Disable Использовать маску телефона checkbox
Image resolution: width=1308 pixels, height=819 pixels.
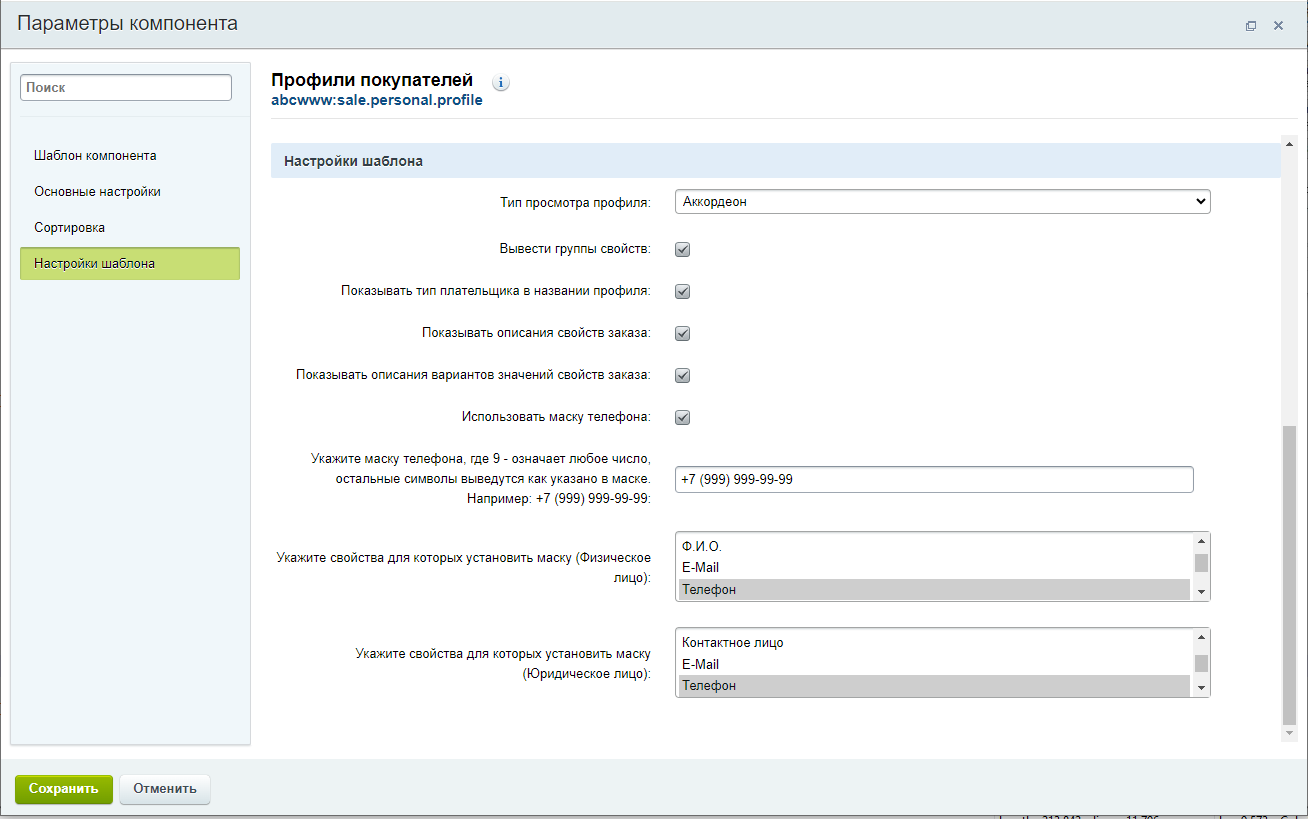(x=683, y=418)
